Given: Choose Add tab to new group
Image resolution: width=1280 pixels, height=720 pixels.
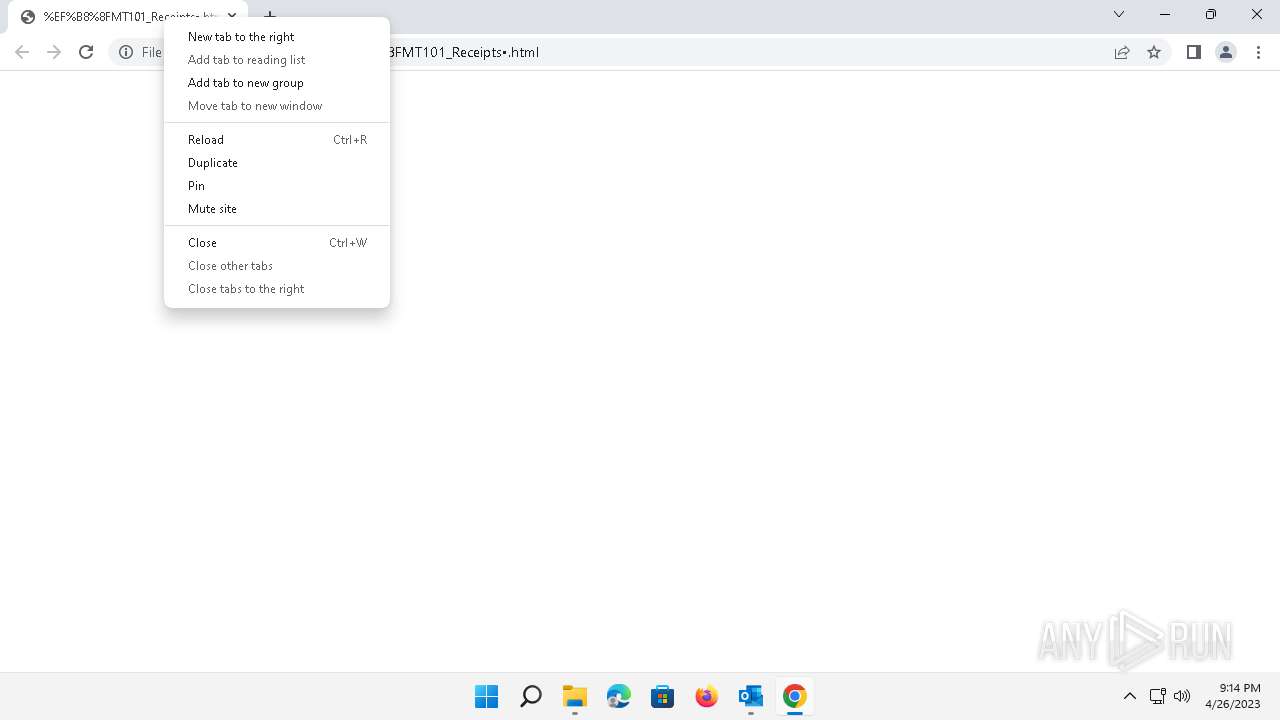Looking at the screenshot, I should tap(277, 83).
